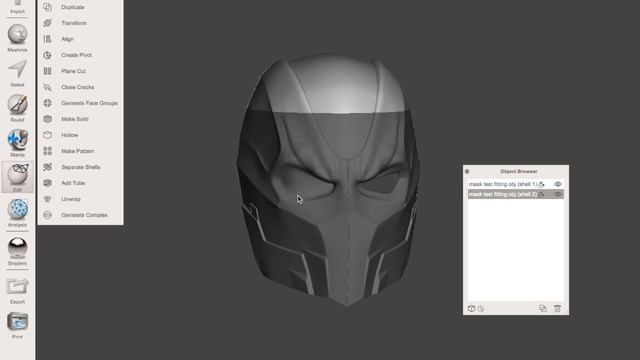Toggle visibility eye for shell 2

point(558,194)
